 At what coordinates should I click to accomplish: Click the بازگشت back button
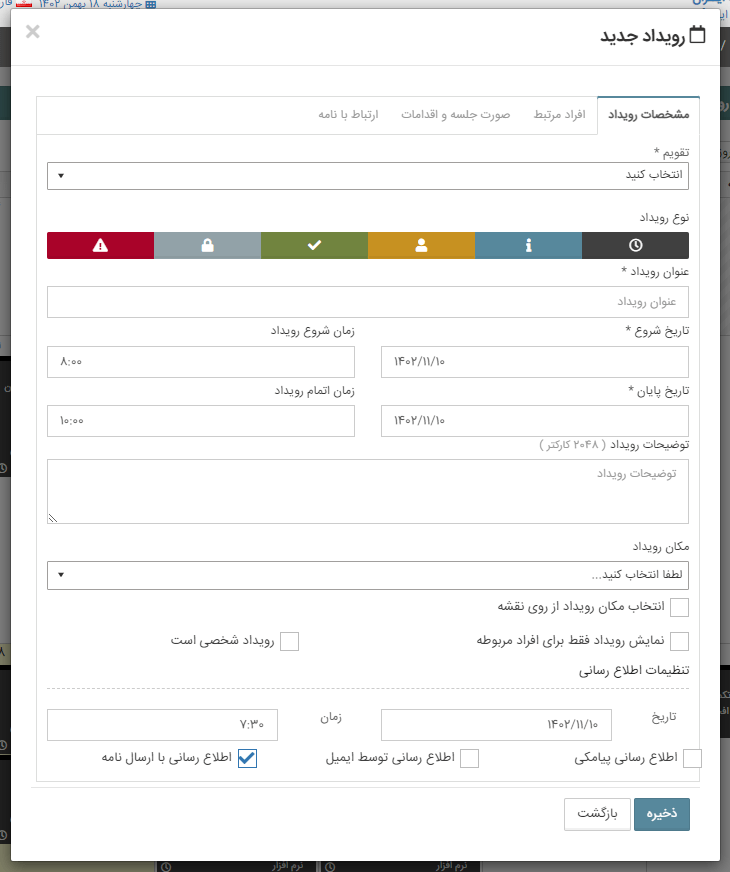coord(597,814)
